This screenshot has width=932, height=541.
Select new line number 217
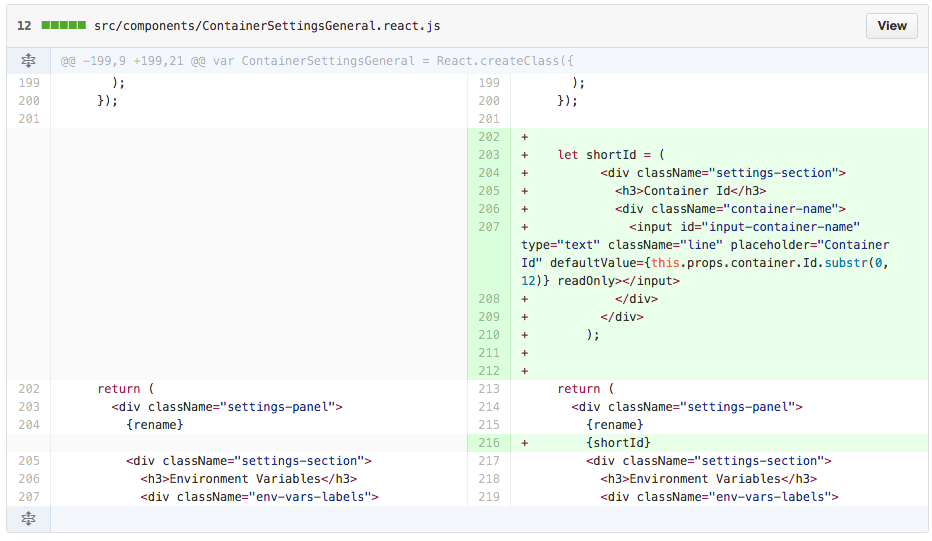(488, 461)
